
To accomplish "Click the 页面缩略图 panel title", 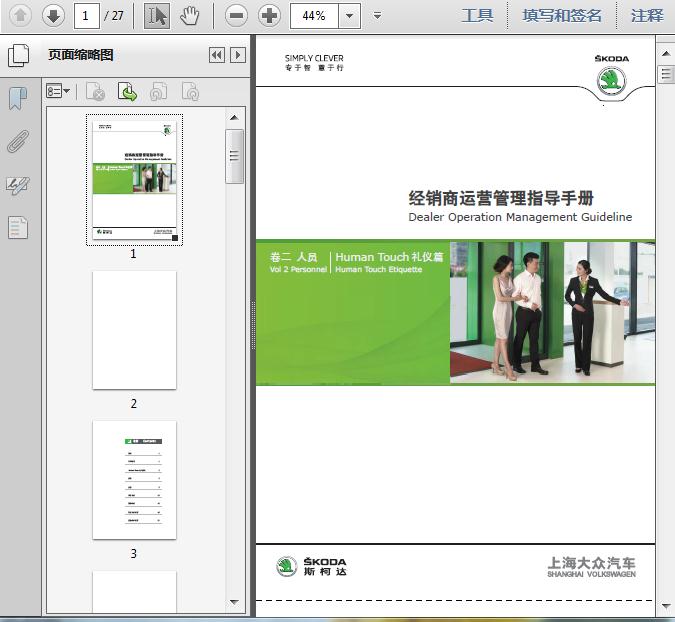I will coord(81,55).
